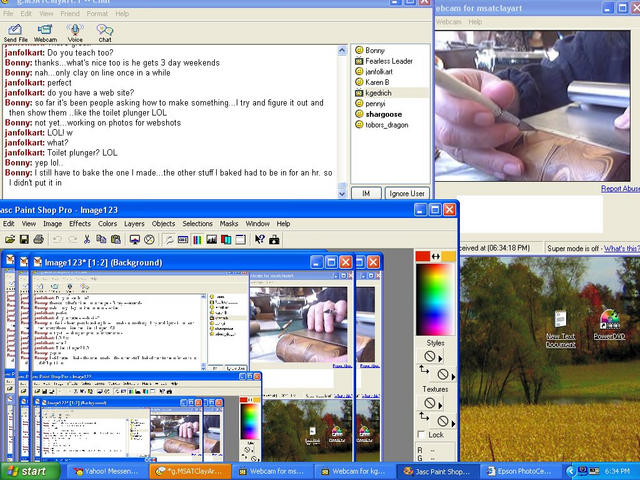Screen dimensions: 640x480
Task: Open the "What's this?" link
Action: (x=622, y=248)
